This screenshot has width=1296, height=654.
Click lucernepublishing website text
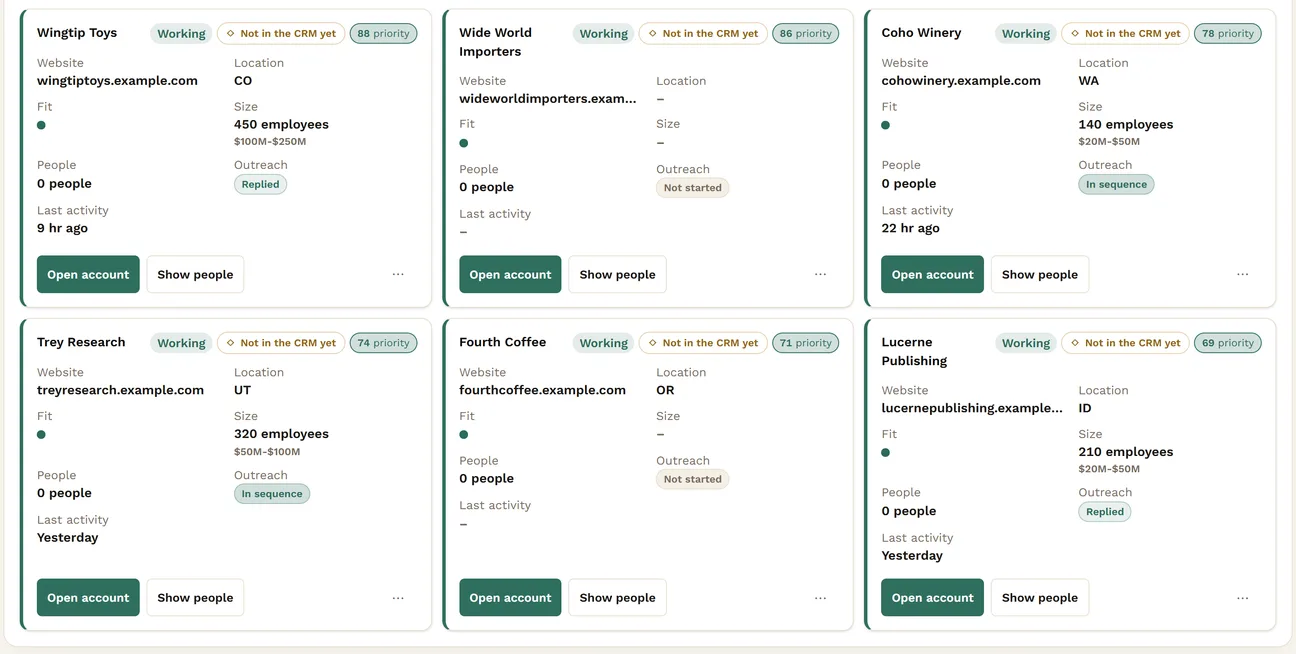[x=972, y=408]
